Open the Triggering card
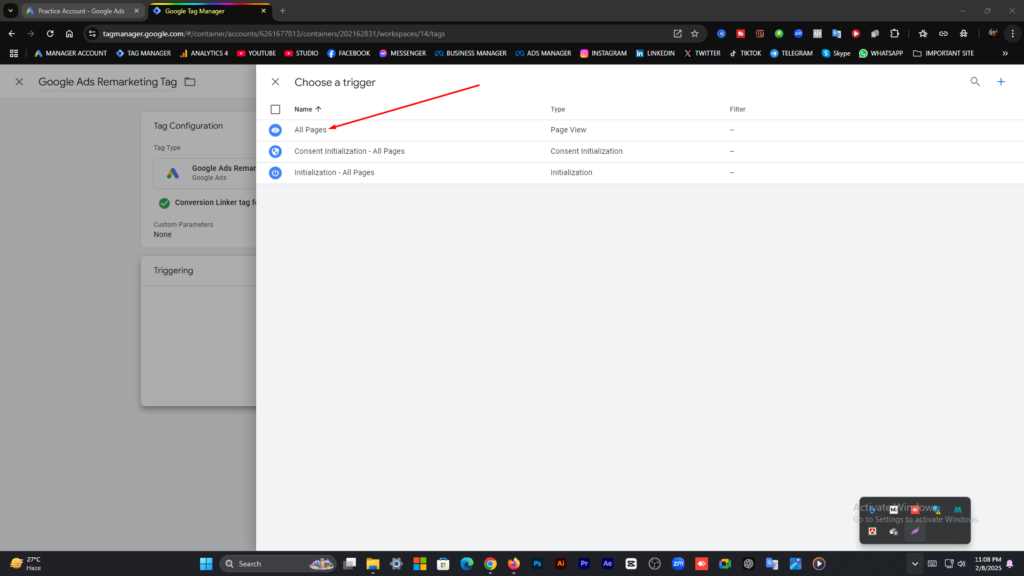 [199, 331]
